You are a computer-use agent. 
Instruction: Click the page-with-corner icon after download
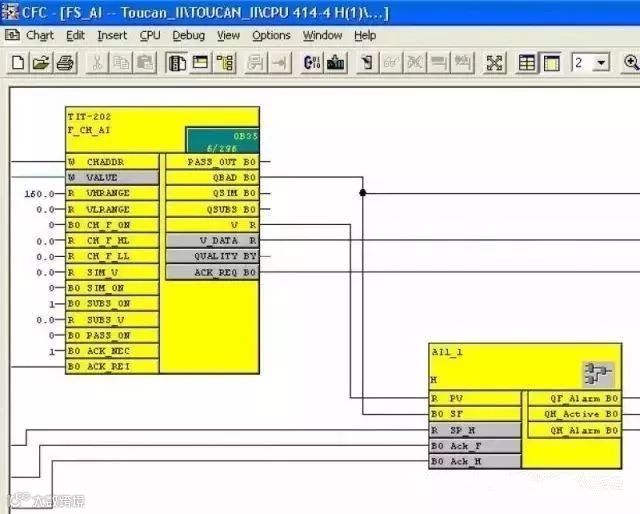tap(367, 63)
